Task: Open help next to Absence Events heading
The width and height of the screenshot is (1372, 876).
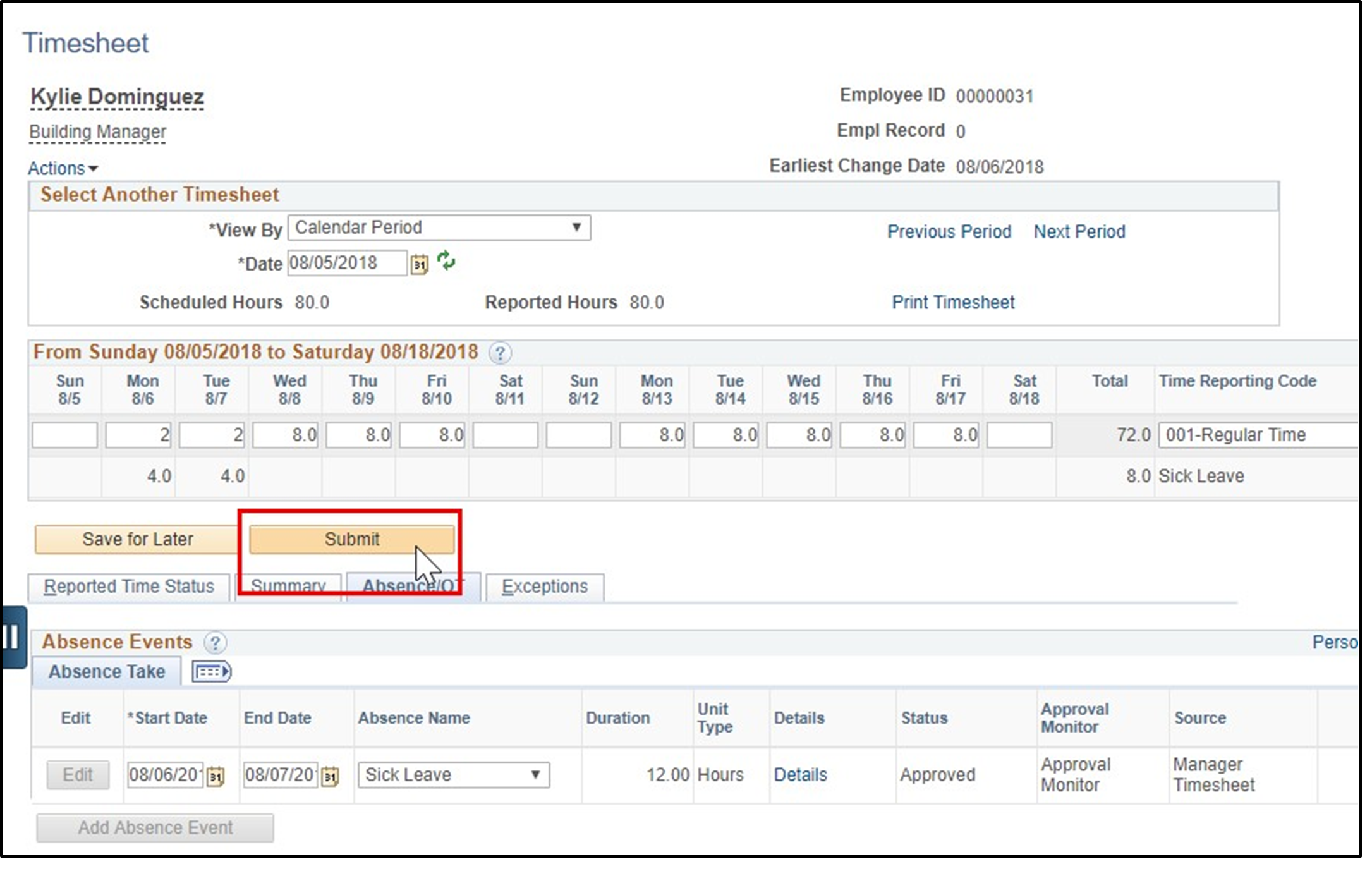Action: point(216,642)
